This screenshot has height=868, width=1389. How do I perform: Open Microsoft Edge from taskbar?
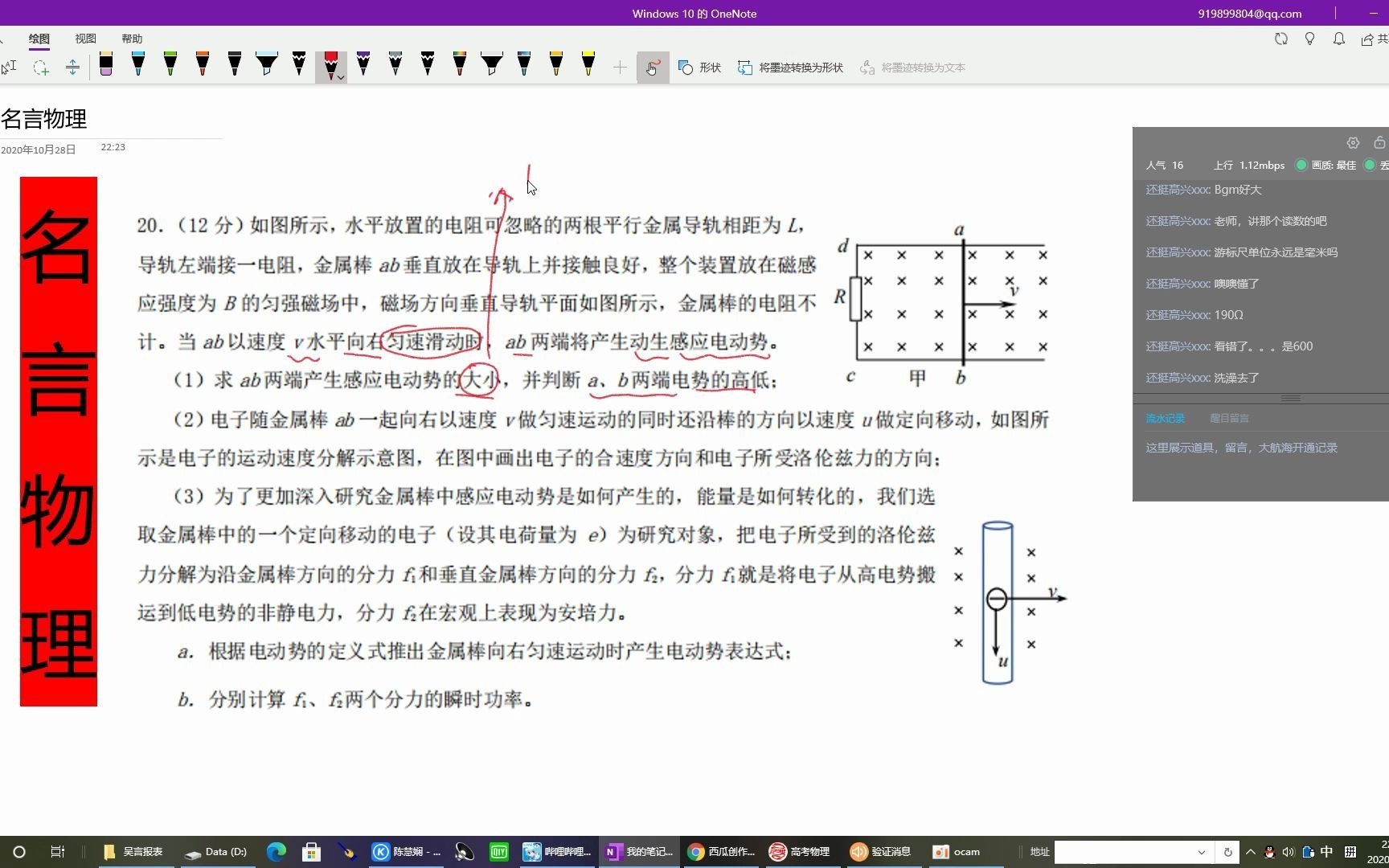[x=277, y=852]
